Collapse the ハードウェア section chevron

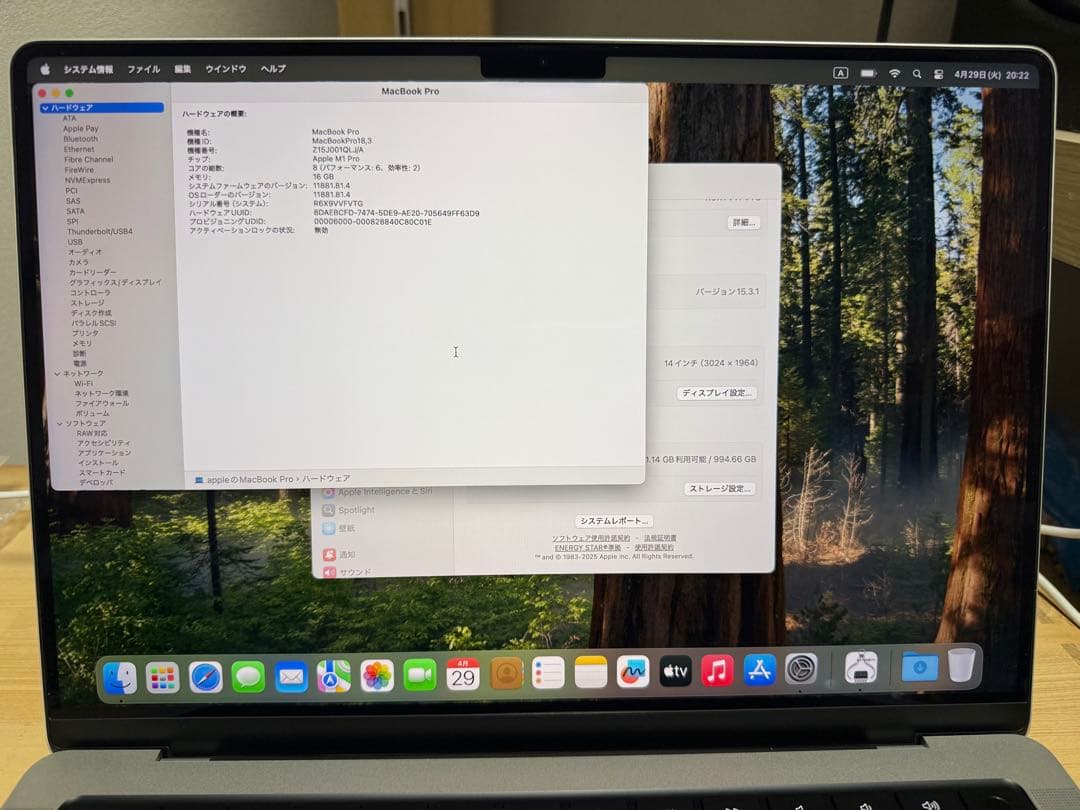point(45,108)
